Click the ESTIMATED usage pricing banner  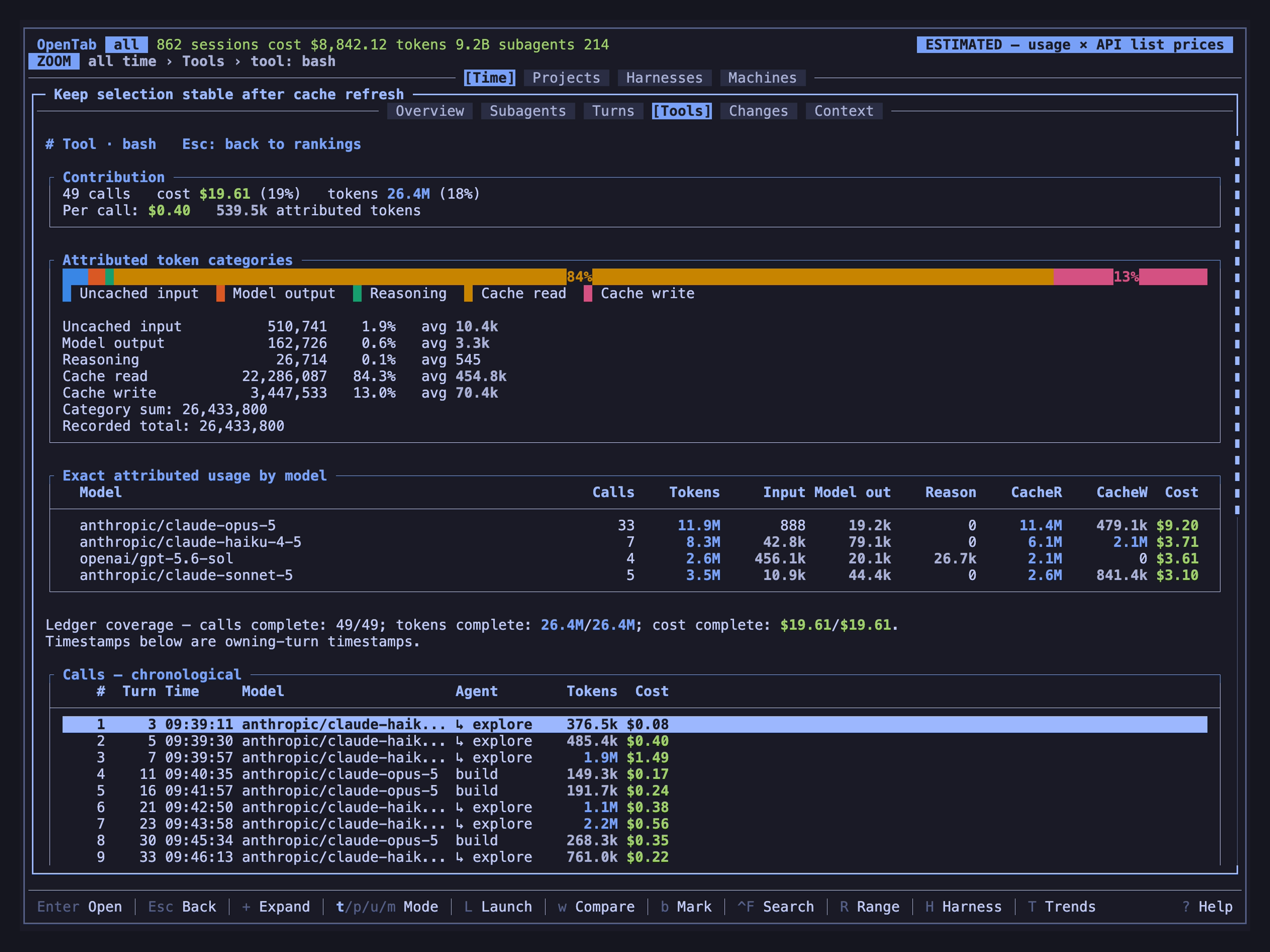coord(1074,44)
